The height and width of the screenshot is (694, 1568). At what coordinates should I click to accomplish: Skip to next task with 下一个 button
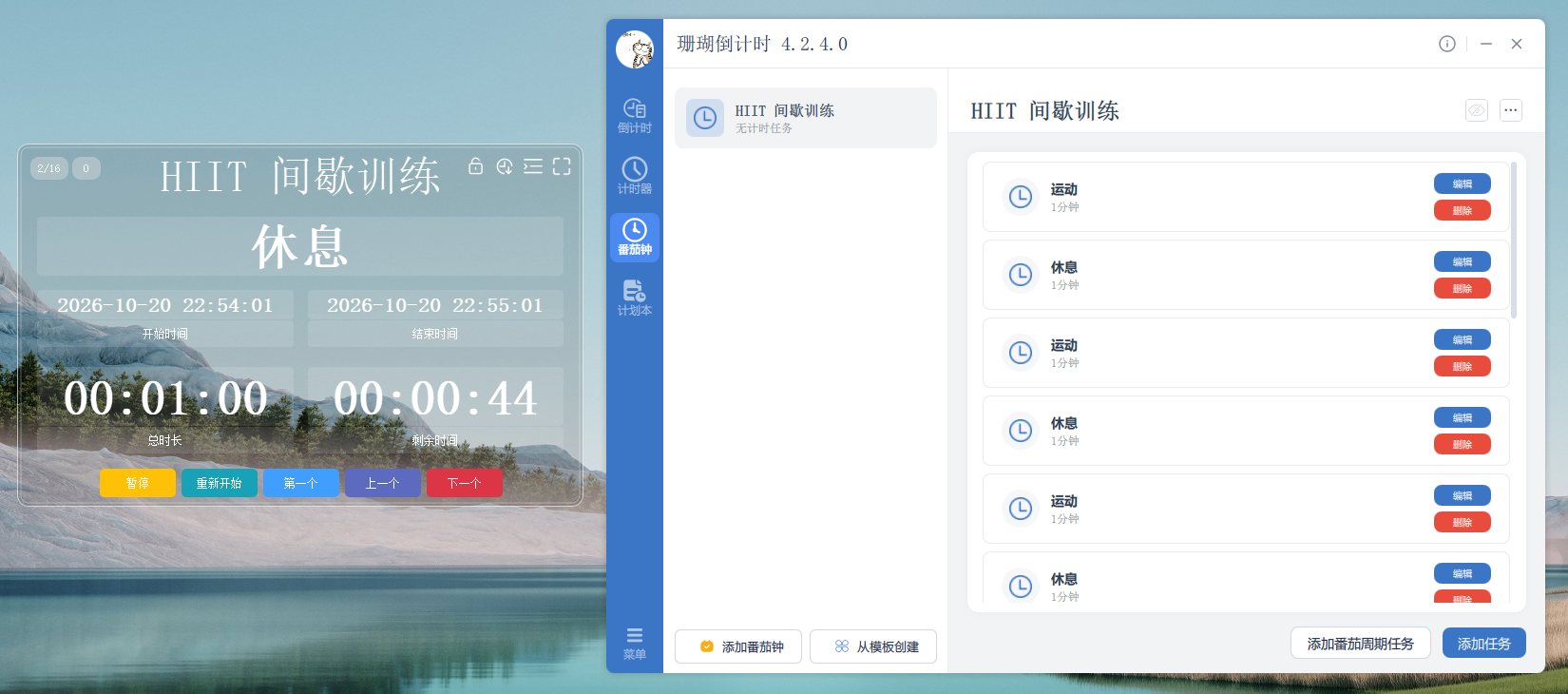click(465, 483)
